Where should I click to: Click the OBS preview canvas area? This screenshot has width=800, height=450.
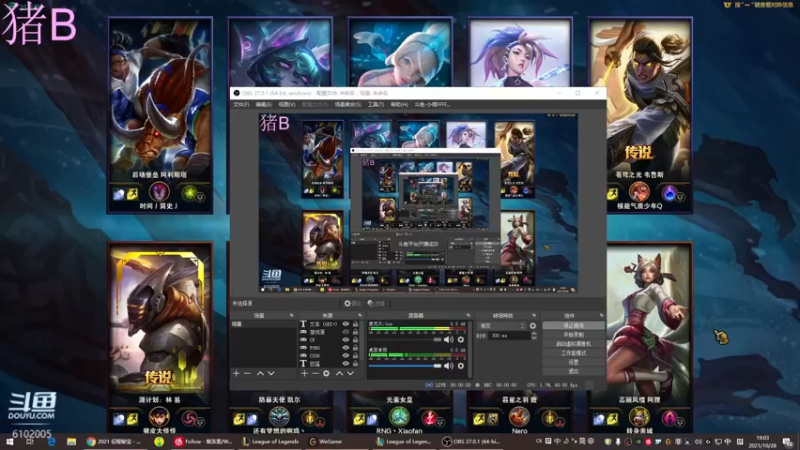point(418,203)
